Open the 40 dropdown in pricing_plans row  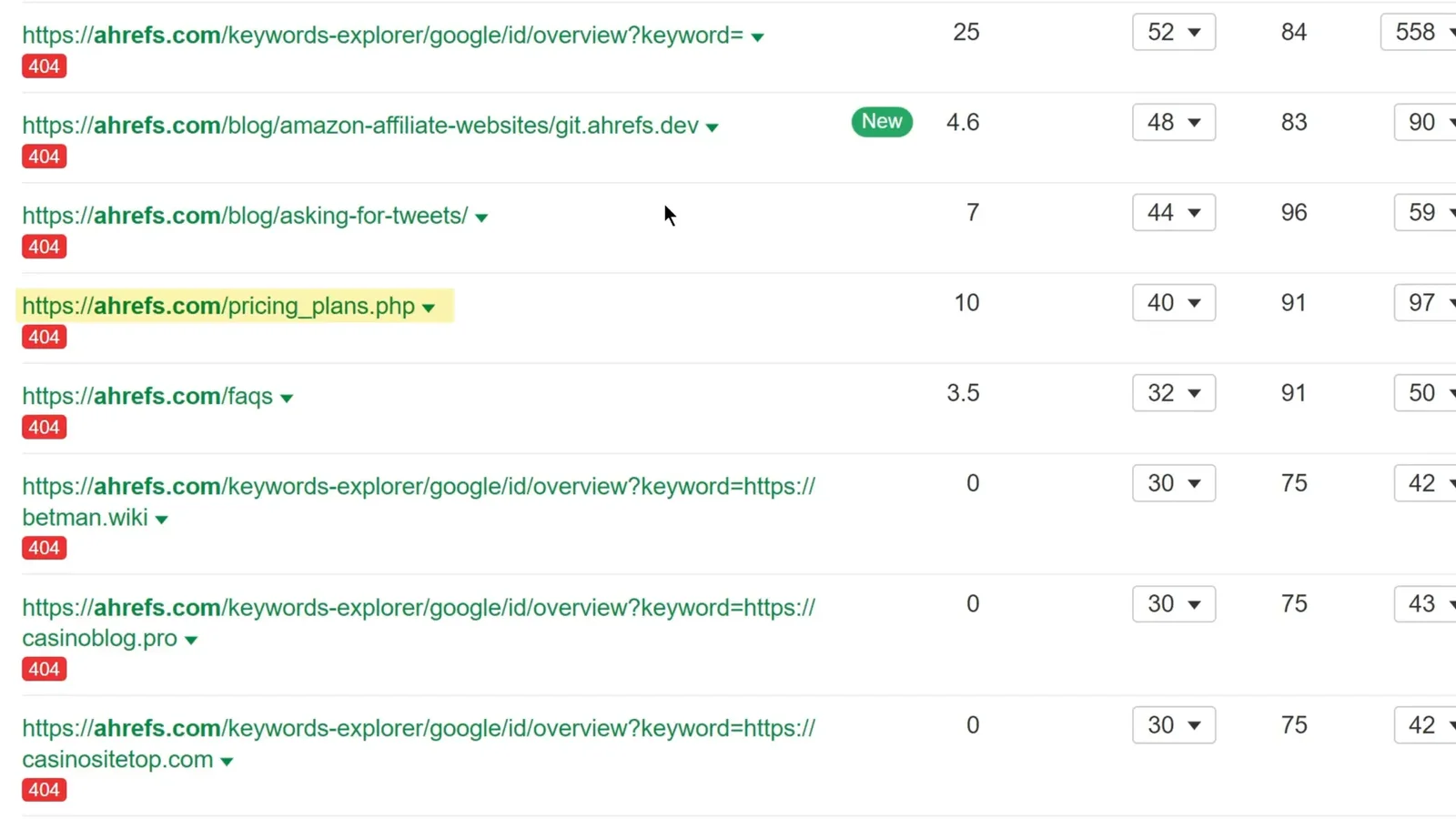(x=1173, y=303)
